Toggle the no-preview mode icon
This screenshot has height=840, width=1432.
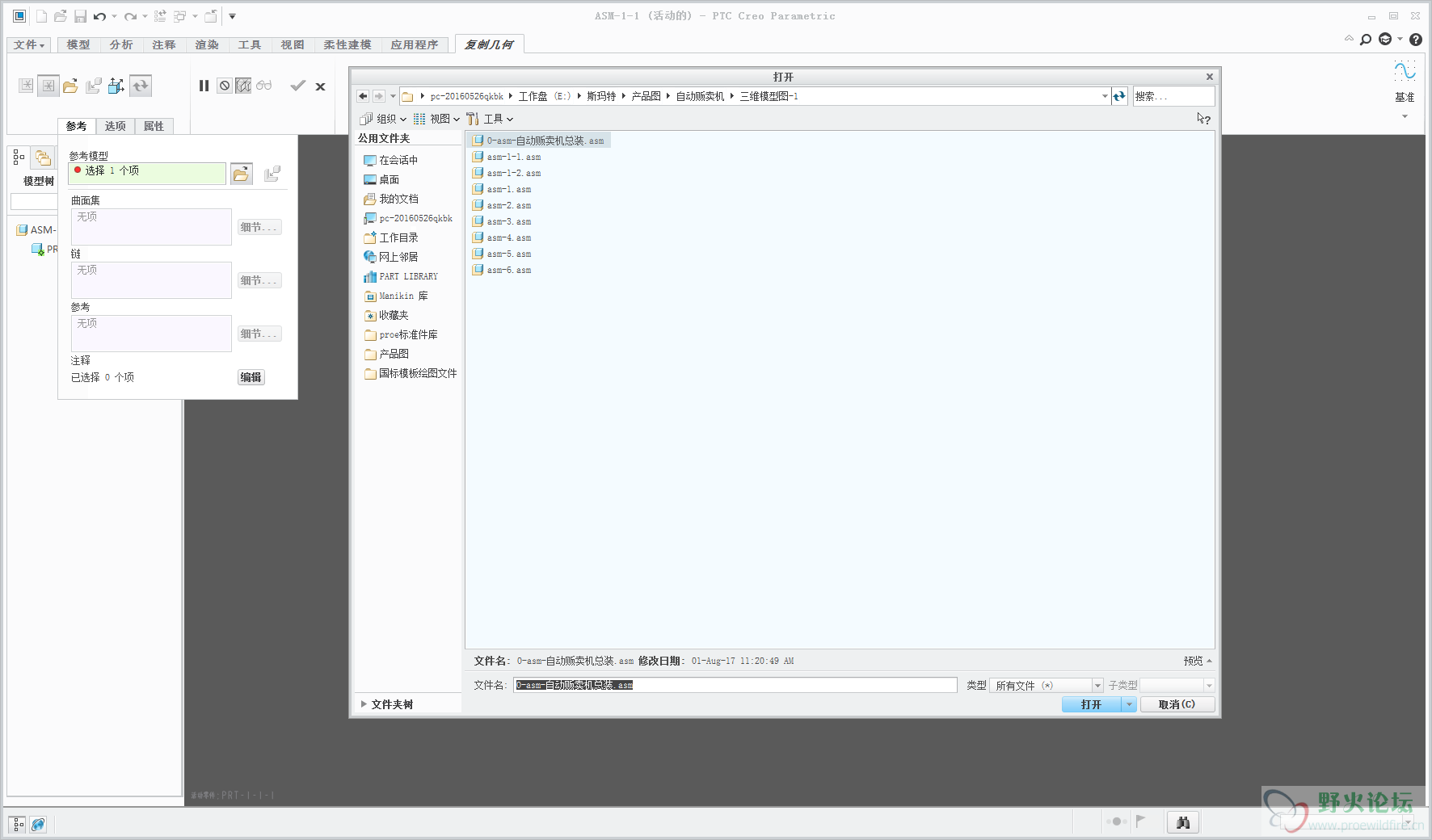[x=225, y=86]
